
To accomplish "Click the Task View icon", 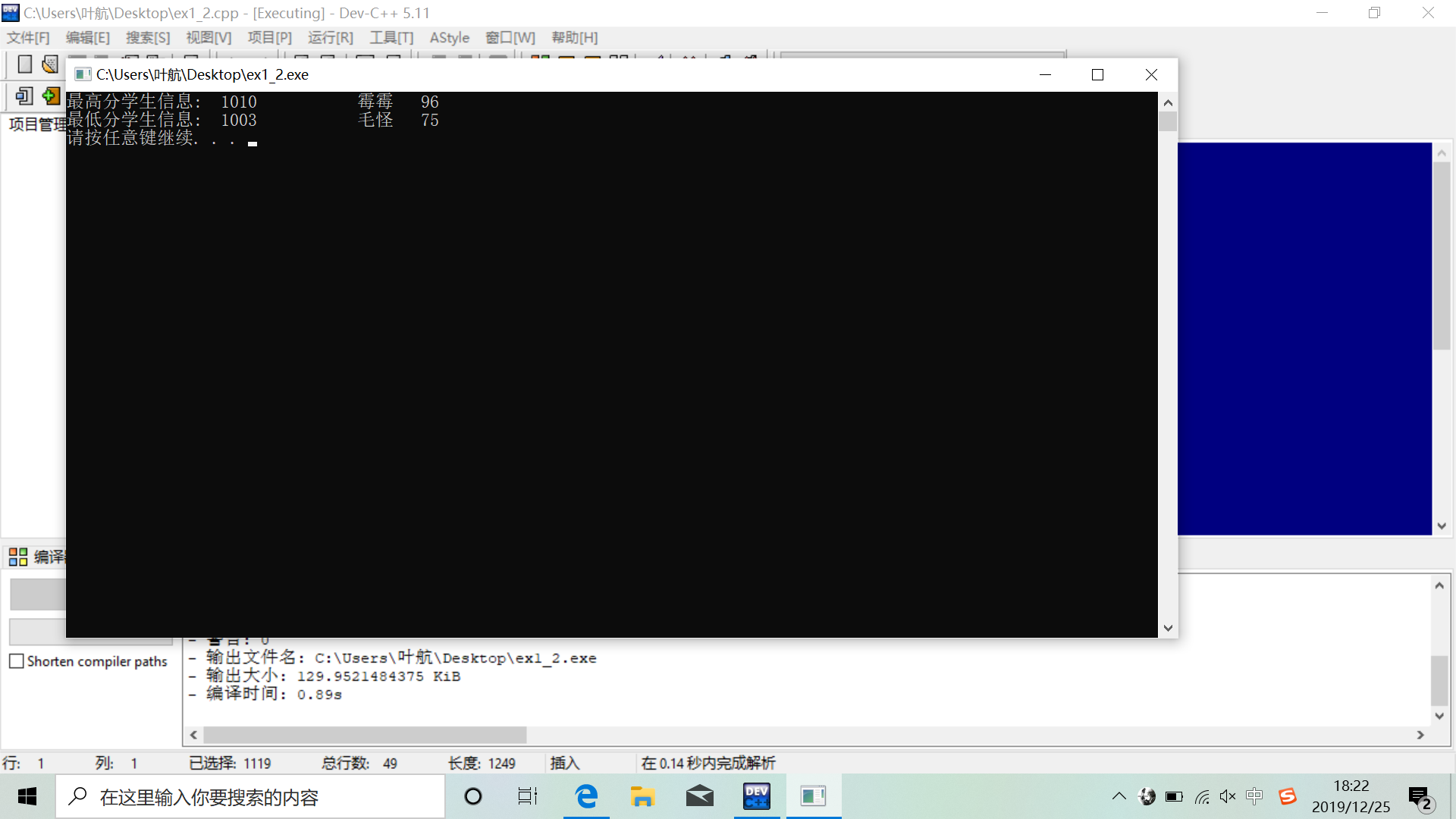I will click(x=528, y=796).
